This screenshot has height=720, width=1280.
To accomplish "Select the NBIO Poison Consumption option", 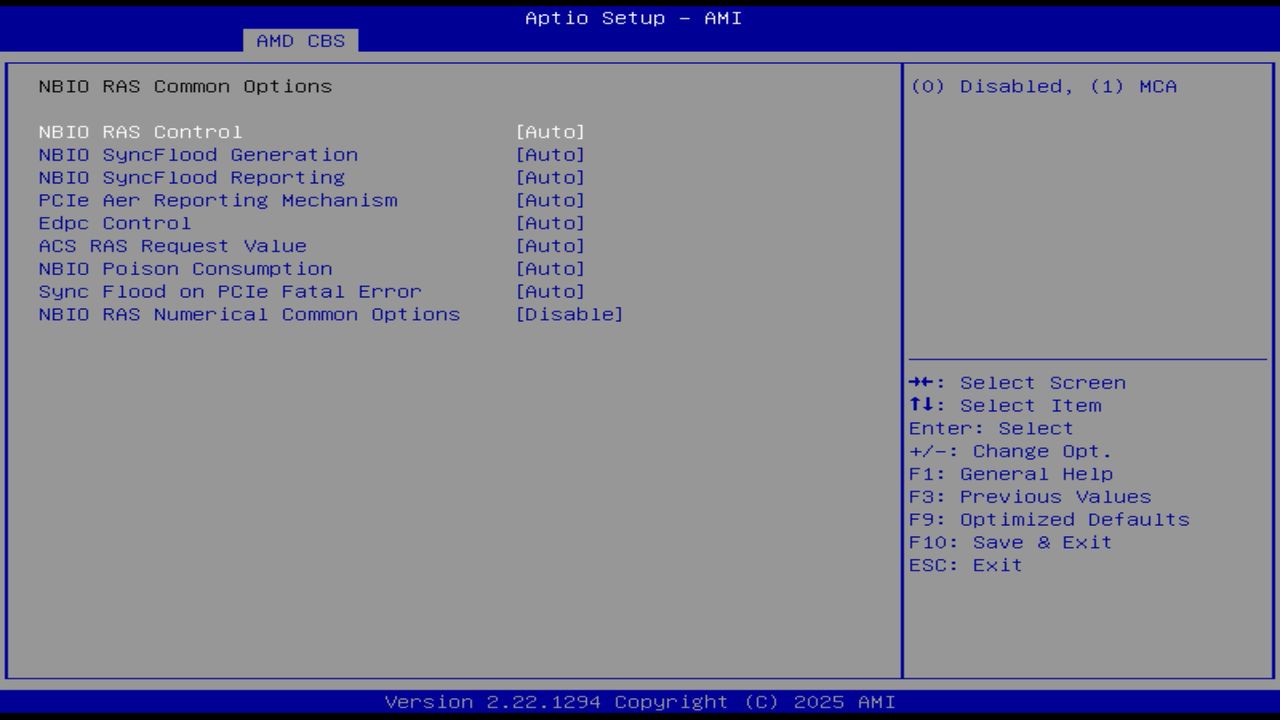I will (185, 268).
